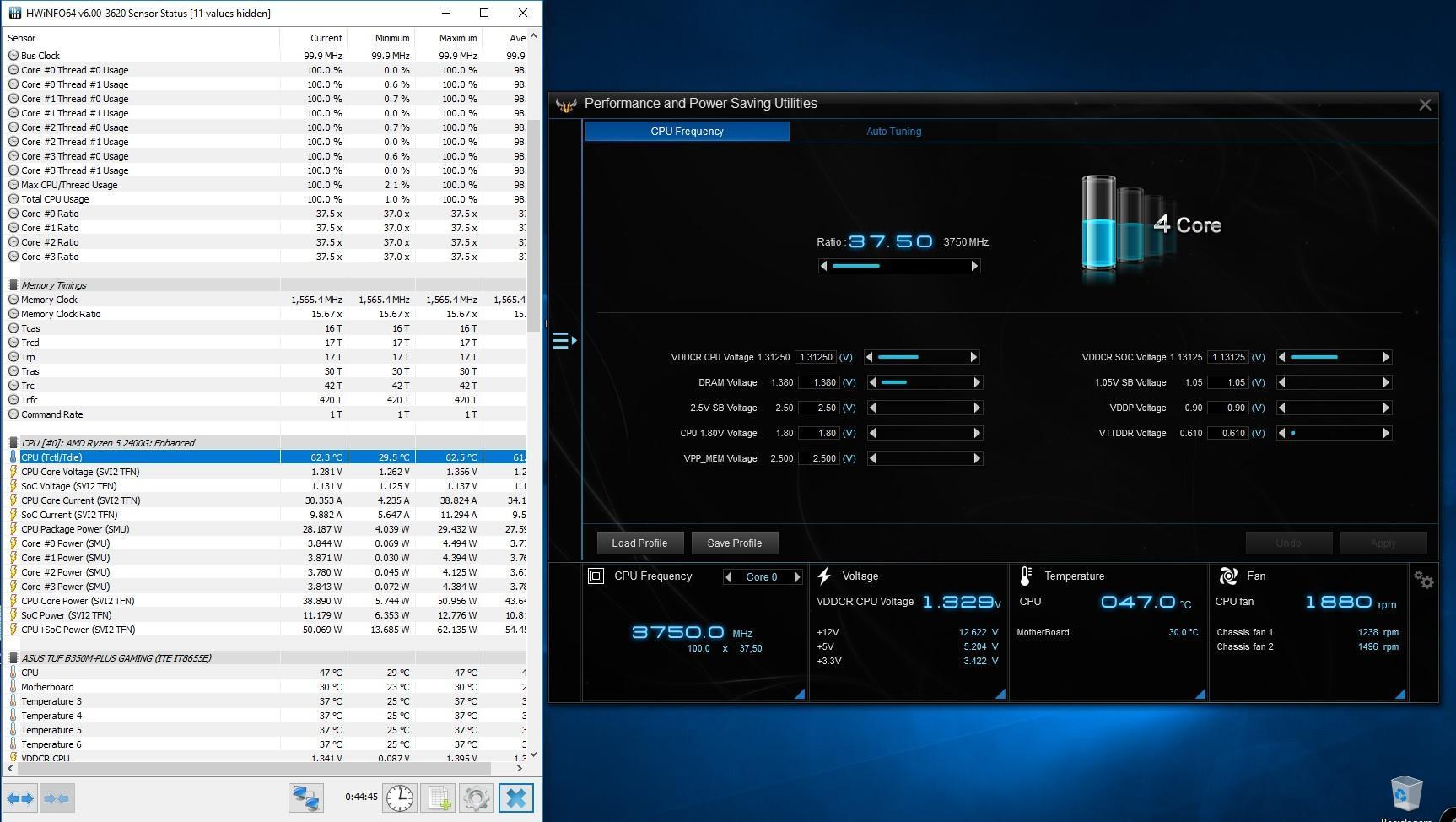The height and width of the screenshot is (822, 1456).
Task: Click VDDCR CPU Voltage value field
Action: pos(816,357)
